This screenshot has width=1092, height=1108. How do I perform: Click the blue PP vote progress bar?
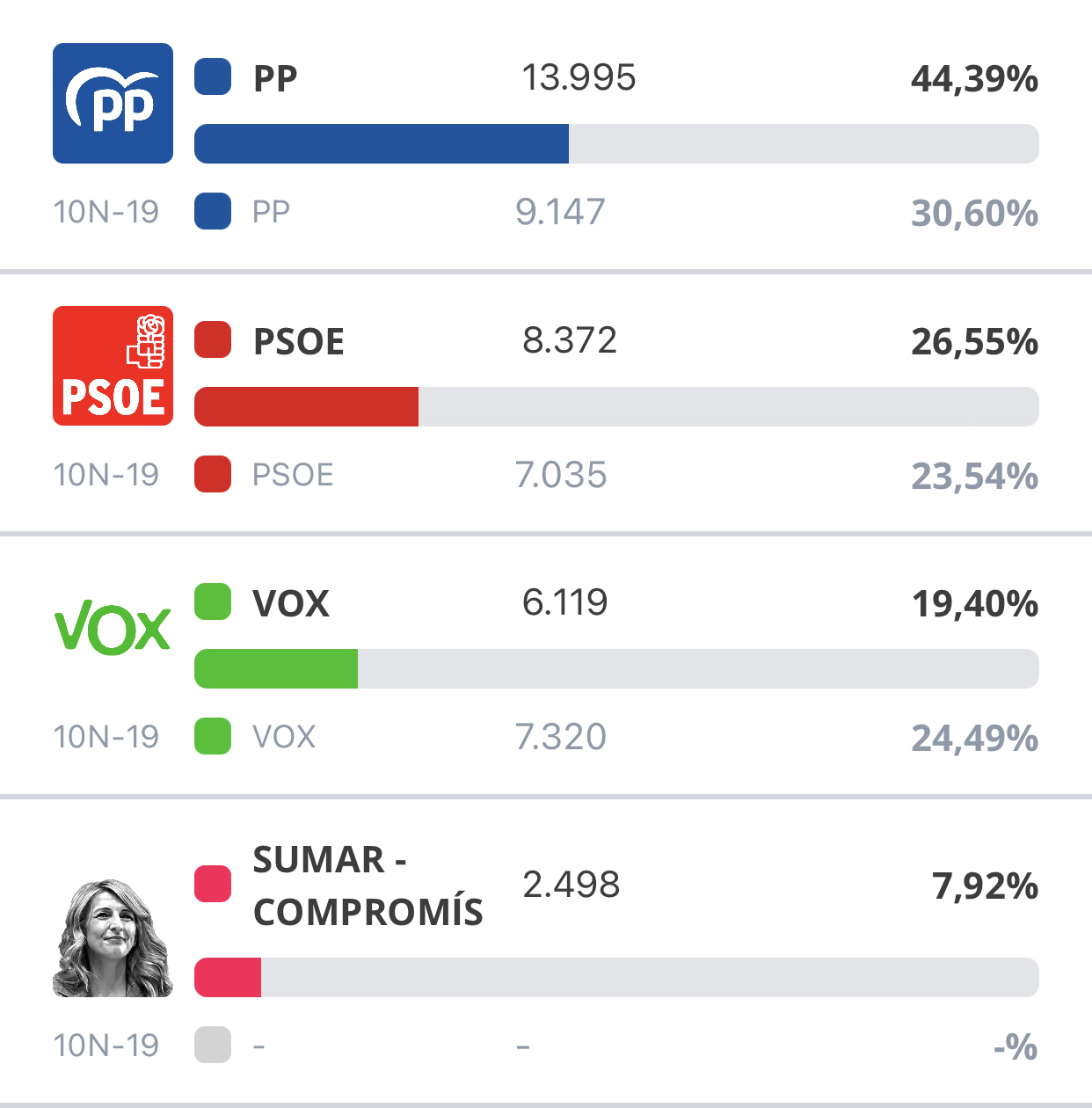coord(382,144)
